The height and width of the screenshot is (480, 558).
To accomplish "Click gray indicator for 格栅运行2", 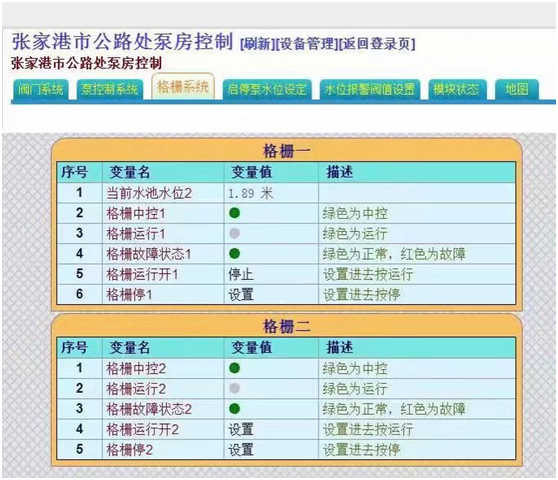I will 235,388.
